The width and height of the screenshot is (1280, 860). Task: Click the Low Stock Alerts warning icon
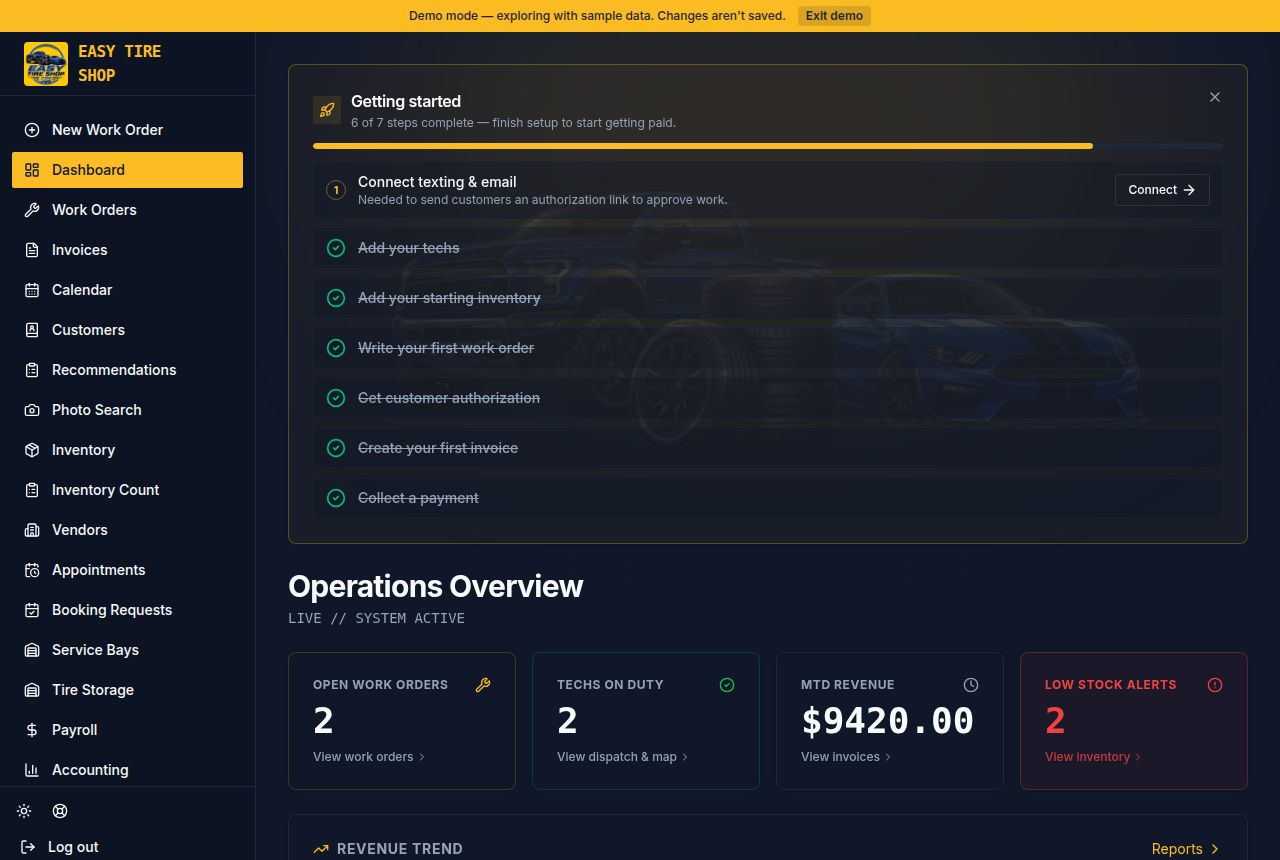(1215, 685)
